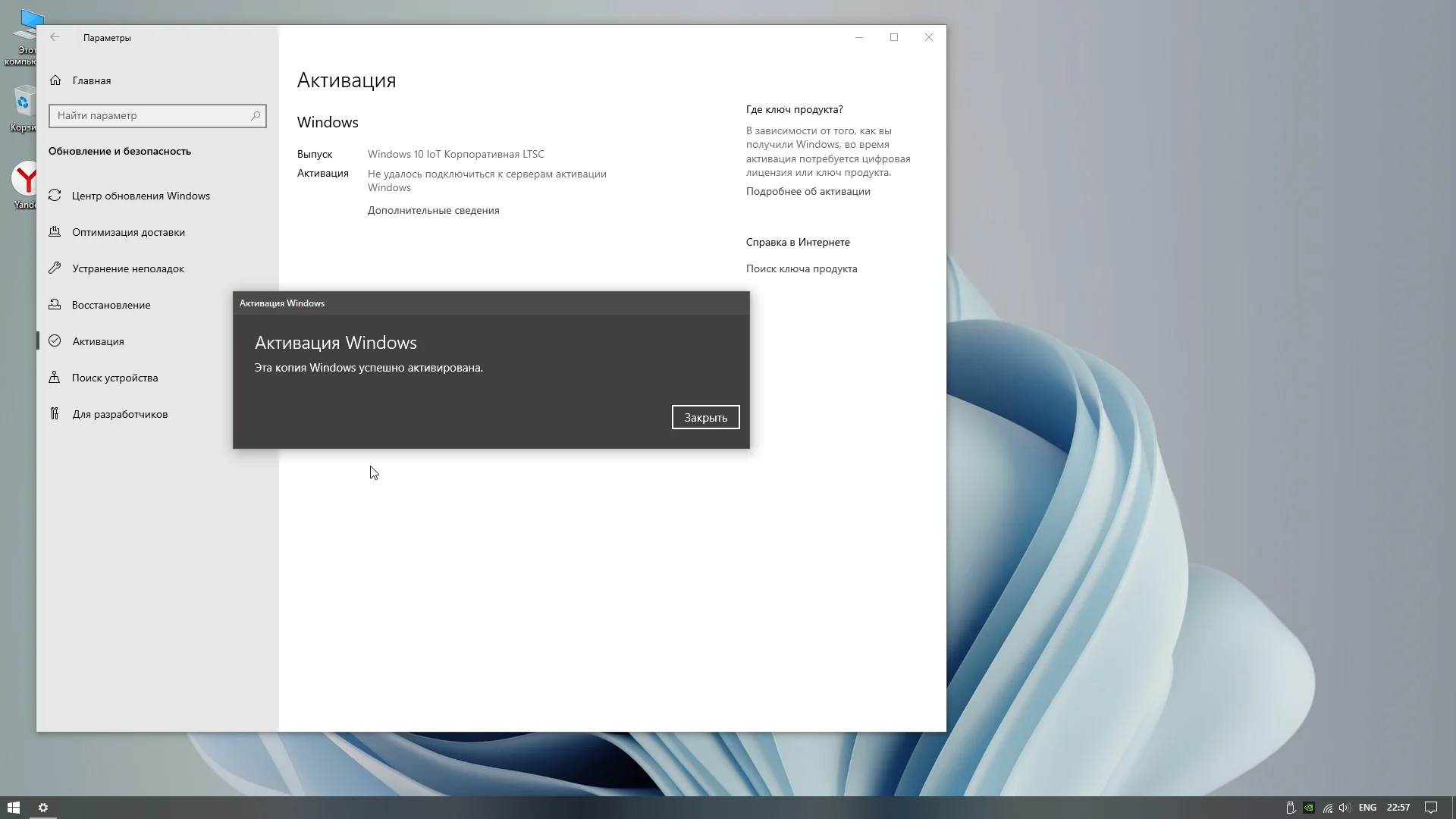Switch input language from ENG

[1367, 808]
